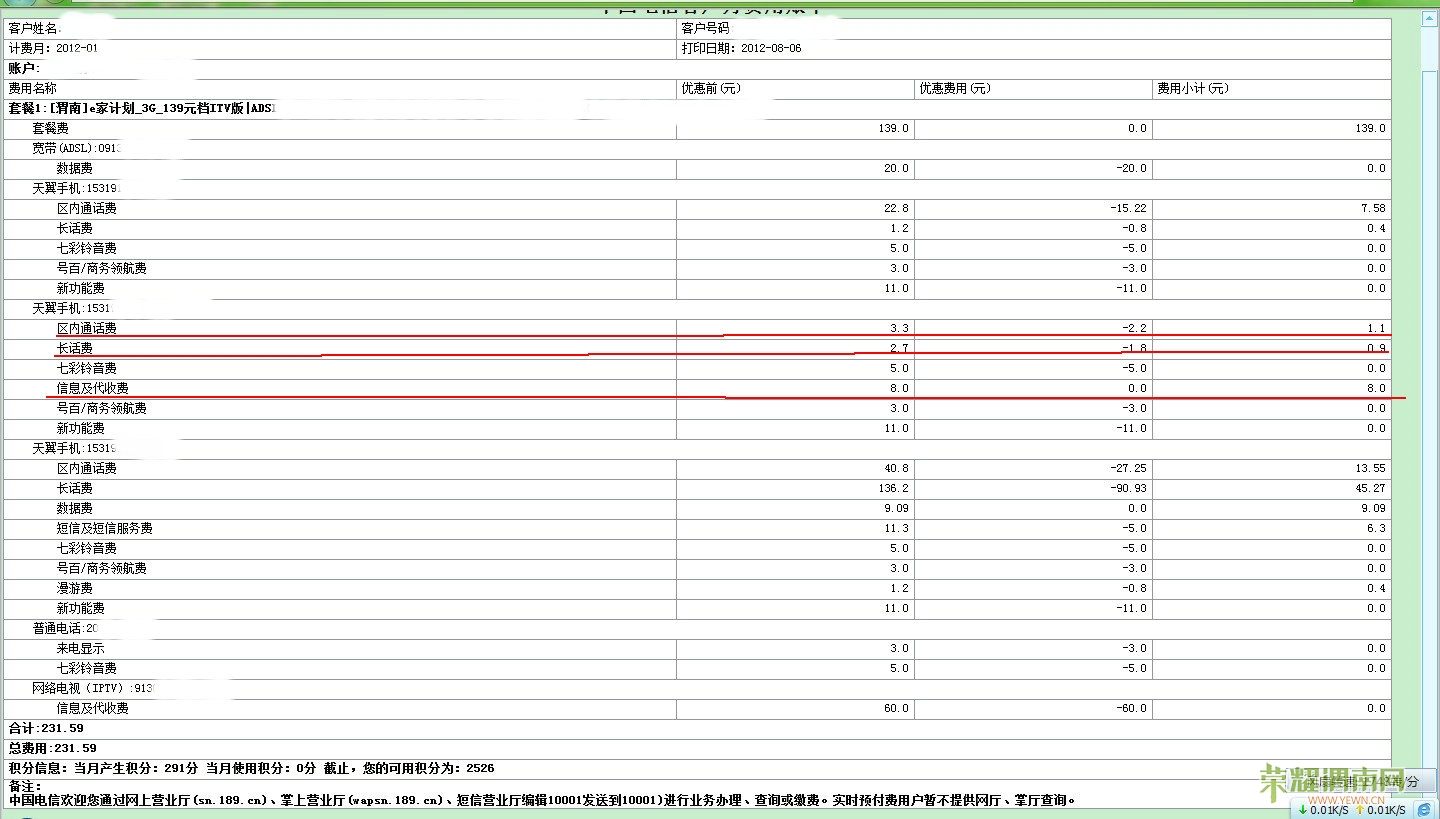
Task: Click the 3.3 value in underlined 区内通话费 row
Action: coord(900,328)
